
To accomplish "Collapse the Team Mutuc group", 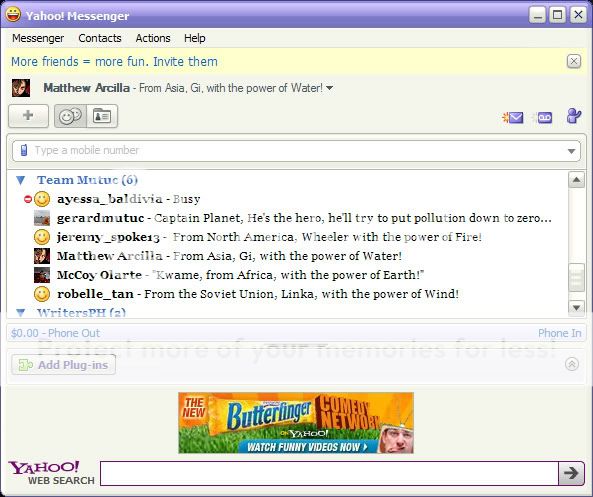I will point(21,180).
